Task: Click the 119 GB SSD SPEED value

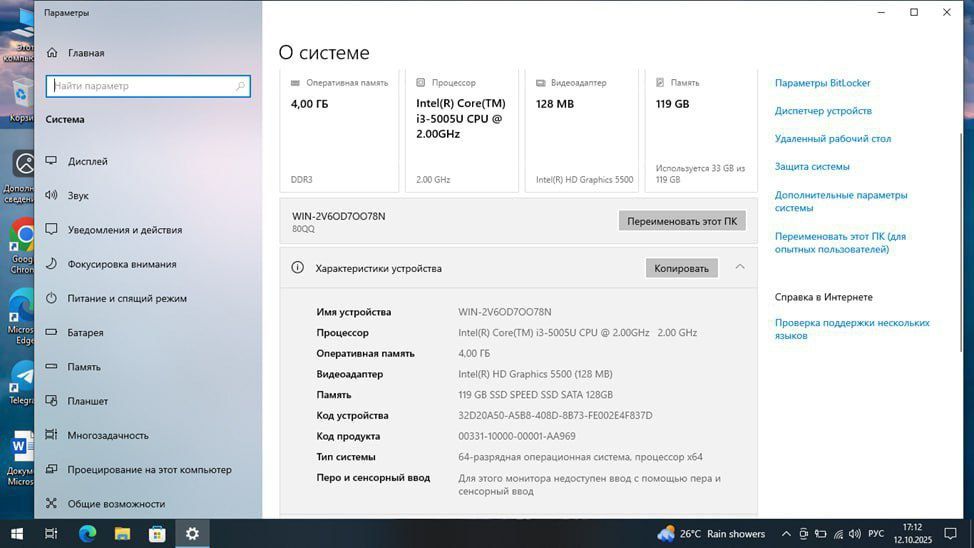Action: tap(535, 395)
